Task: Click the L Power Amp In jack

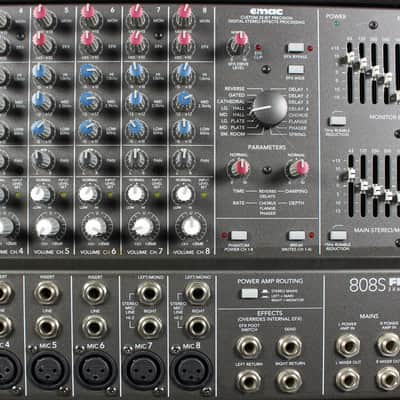Action: click(x=348, y=345)
